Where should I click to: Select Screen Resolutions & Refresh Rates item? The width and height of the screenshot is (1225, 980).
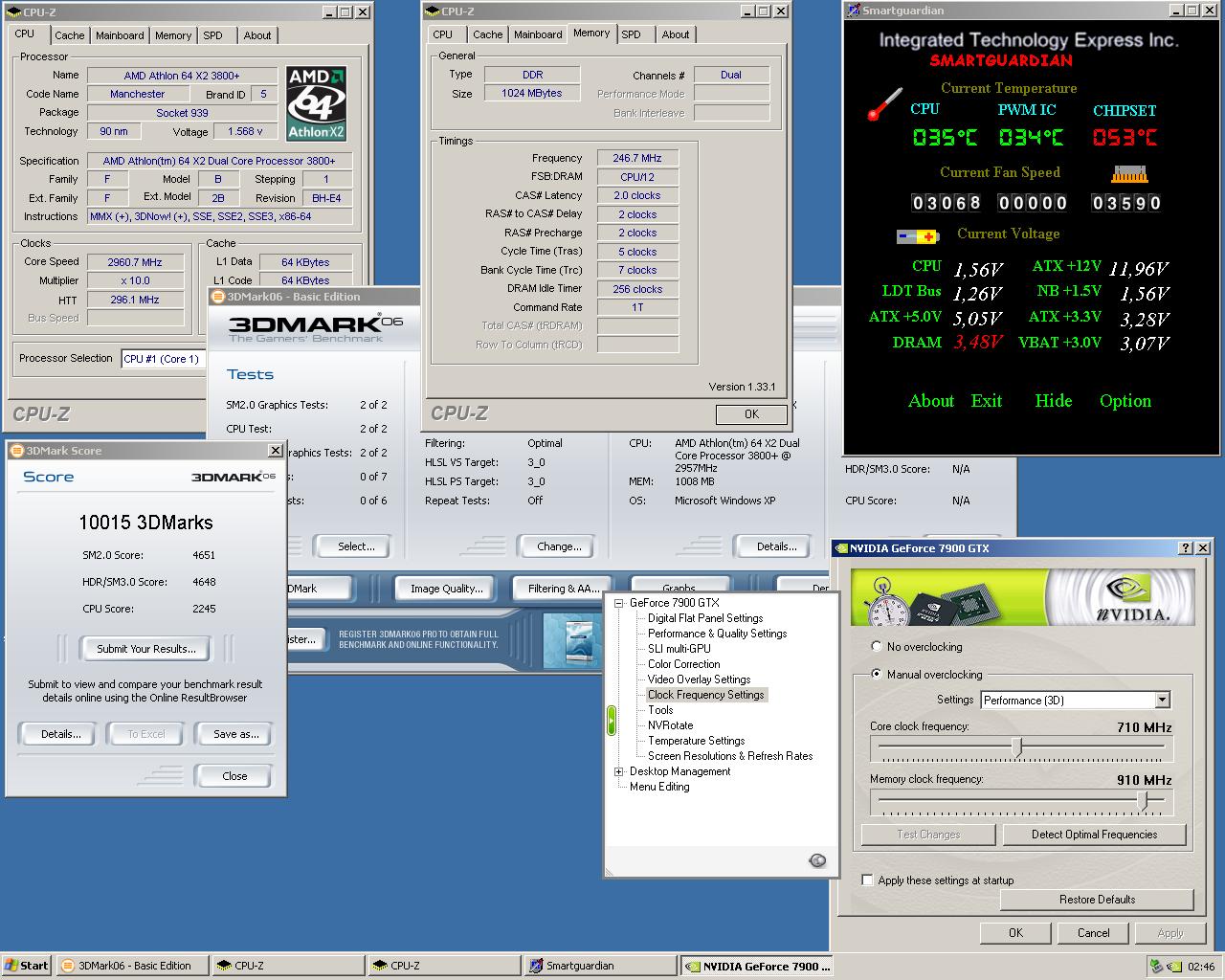click(730, 756)
